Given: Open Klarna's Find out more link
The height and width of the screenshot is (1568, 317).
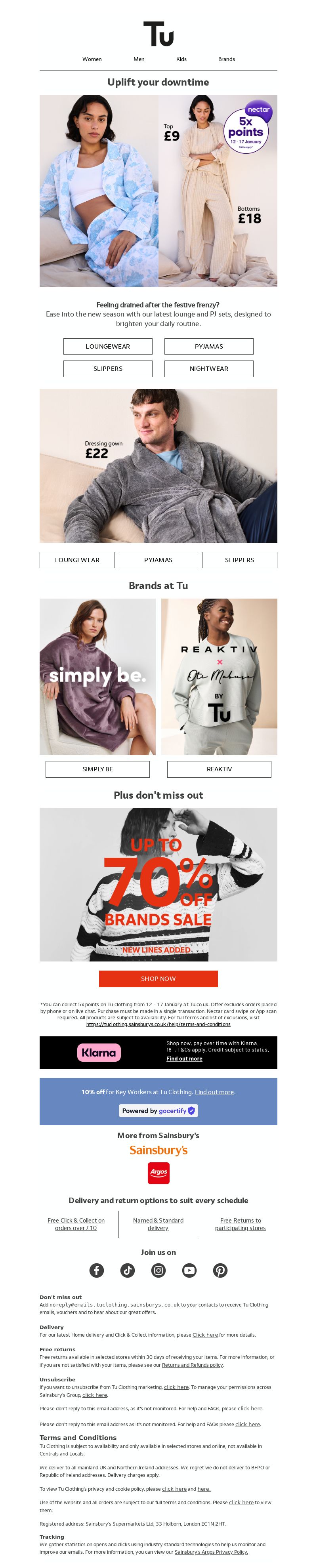Looking at the screenshot, I should [184, 1059].
